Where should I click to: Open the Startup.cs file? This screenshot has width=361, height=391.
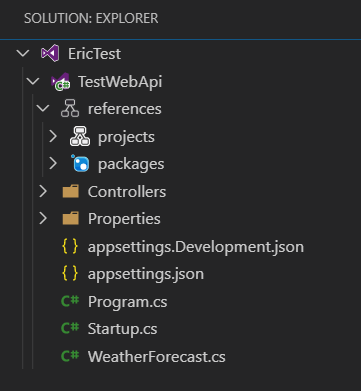[x=122, y=329]
